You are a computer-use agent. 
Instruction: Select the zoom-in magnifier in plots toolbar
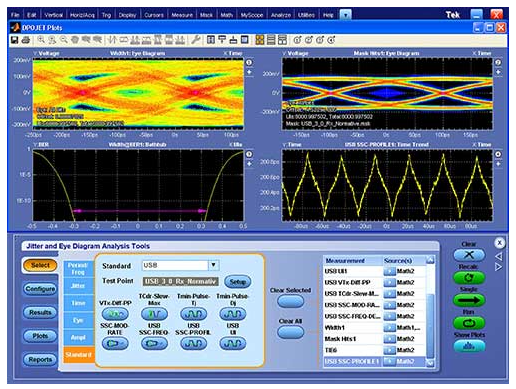click(41, 40)
